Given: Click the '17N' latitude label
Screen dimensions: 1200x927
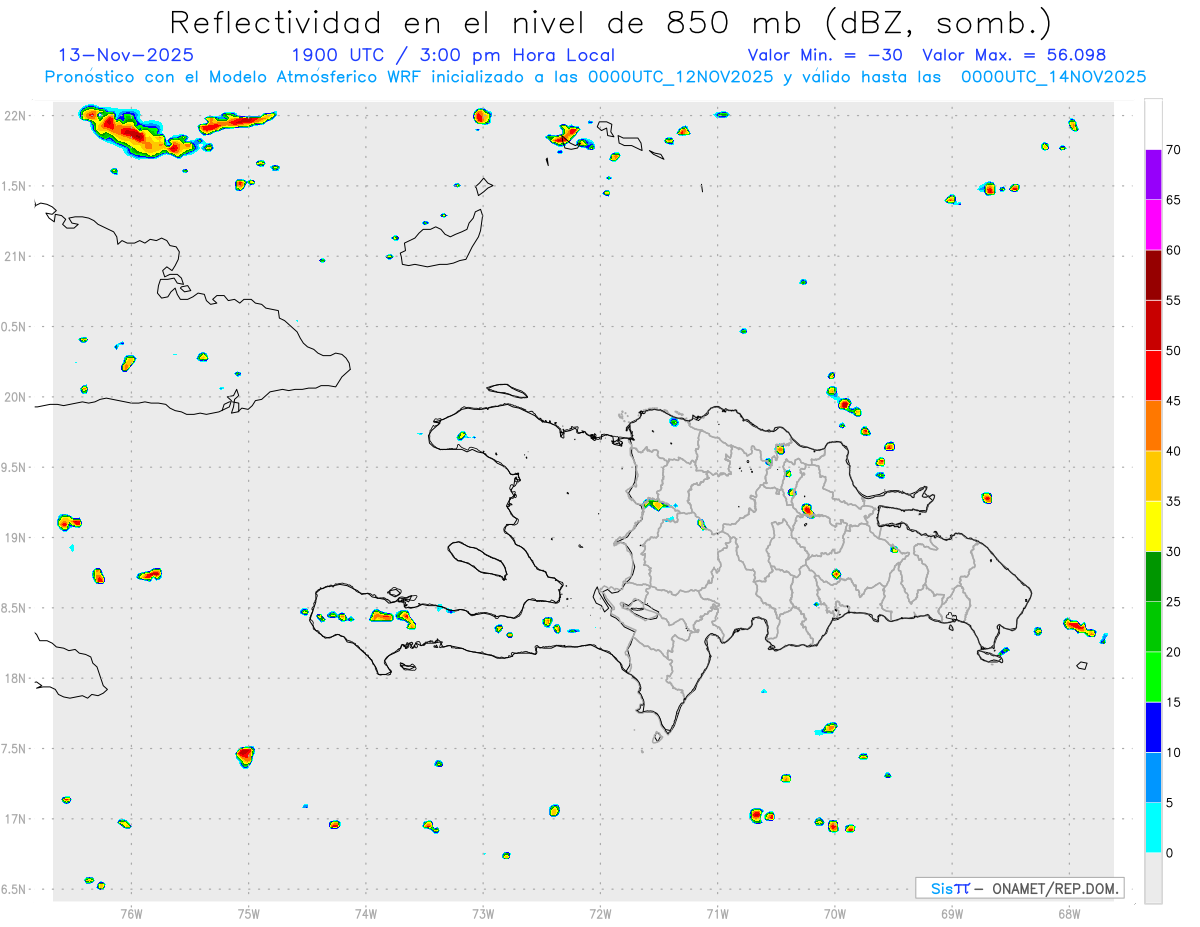Looking at the screenshot, I should tap(15, 819).
